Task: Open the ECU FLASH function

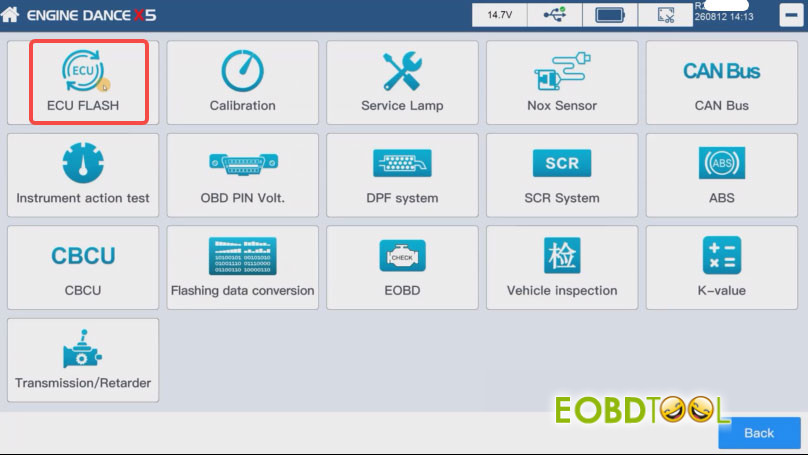Action: 83,82
